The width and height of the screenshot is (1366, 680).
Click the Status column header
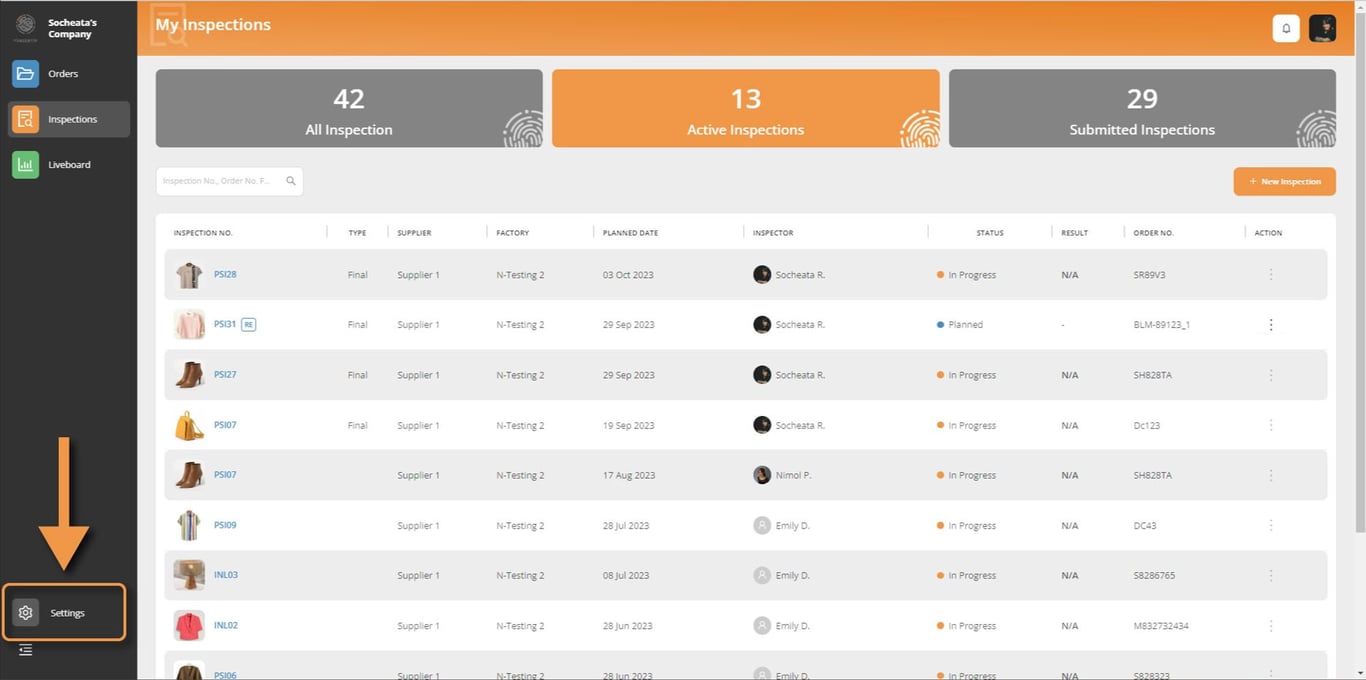point(990,233)
